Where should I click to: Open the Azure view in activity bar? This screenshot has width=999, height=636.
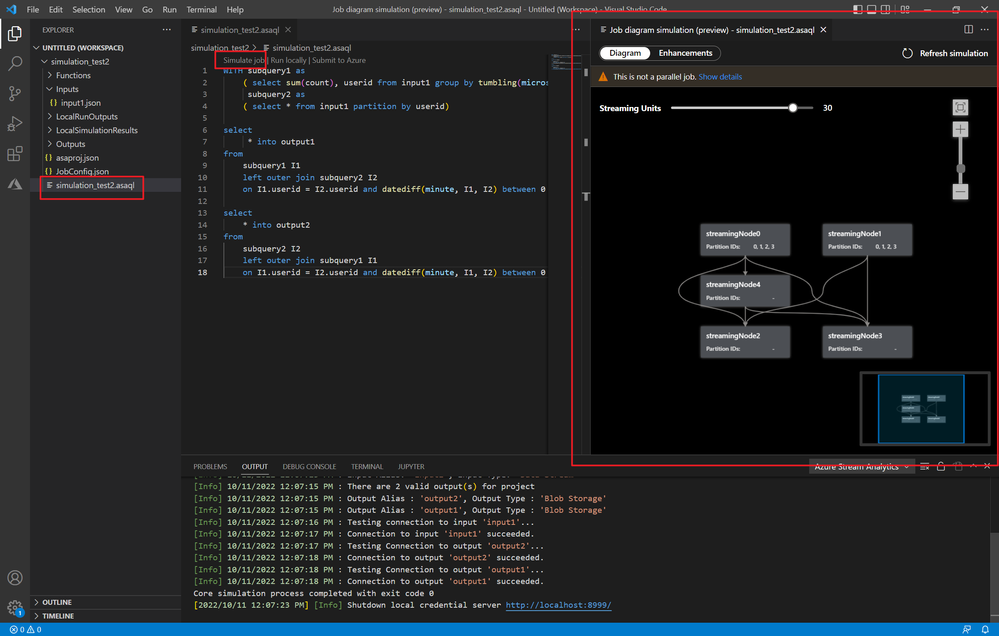[x=15, y=184]
